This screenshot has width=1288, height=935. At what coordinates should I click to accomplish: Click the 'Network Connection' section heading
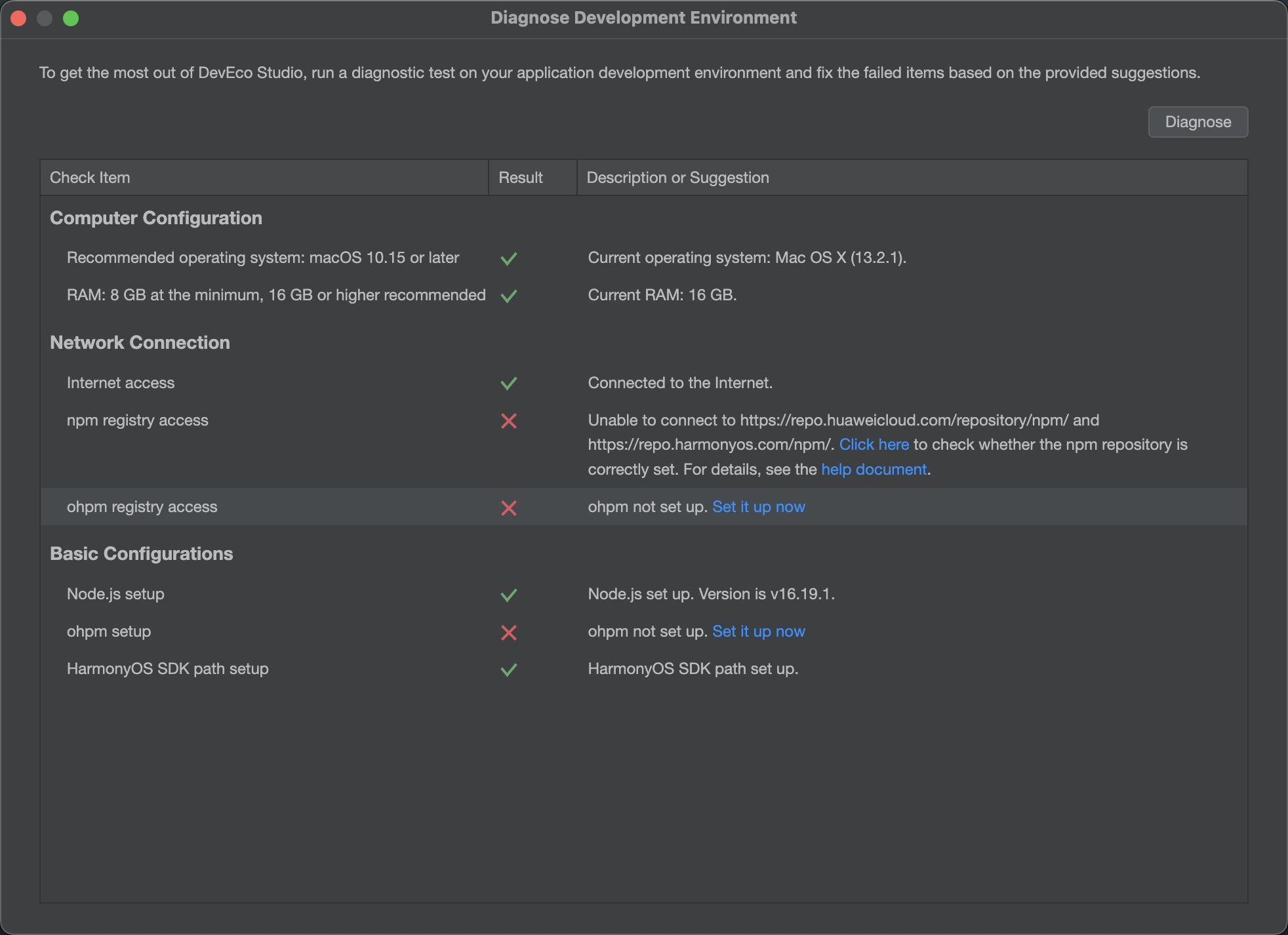(x=140, y=342)
